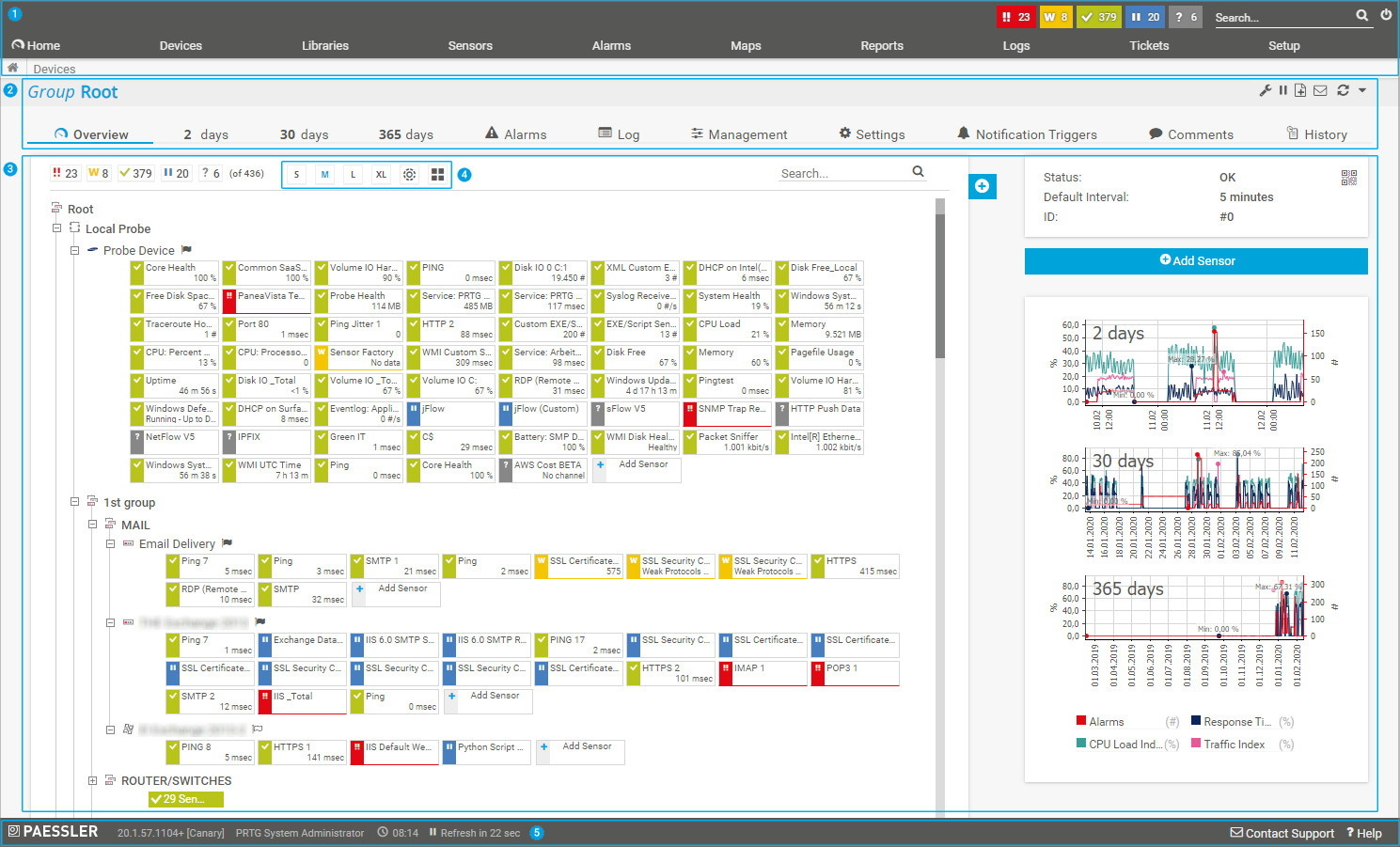1400x847 pixels.
Task: Switch to the Notification Triggers tab
Action: click(1027, 134)
